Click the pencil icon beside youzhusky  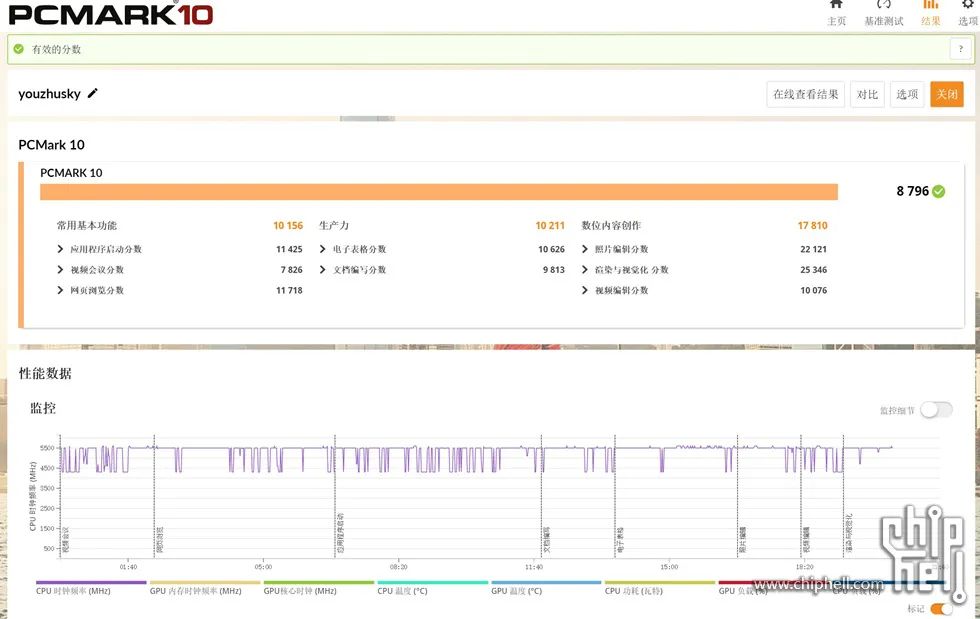point(92,93)
